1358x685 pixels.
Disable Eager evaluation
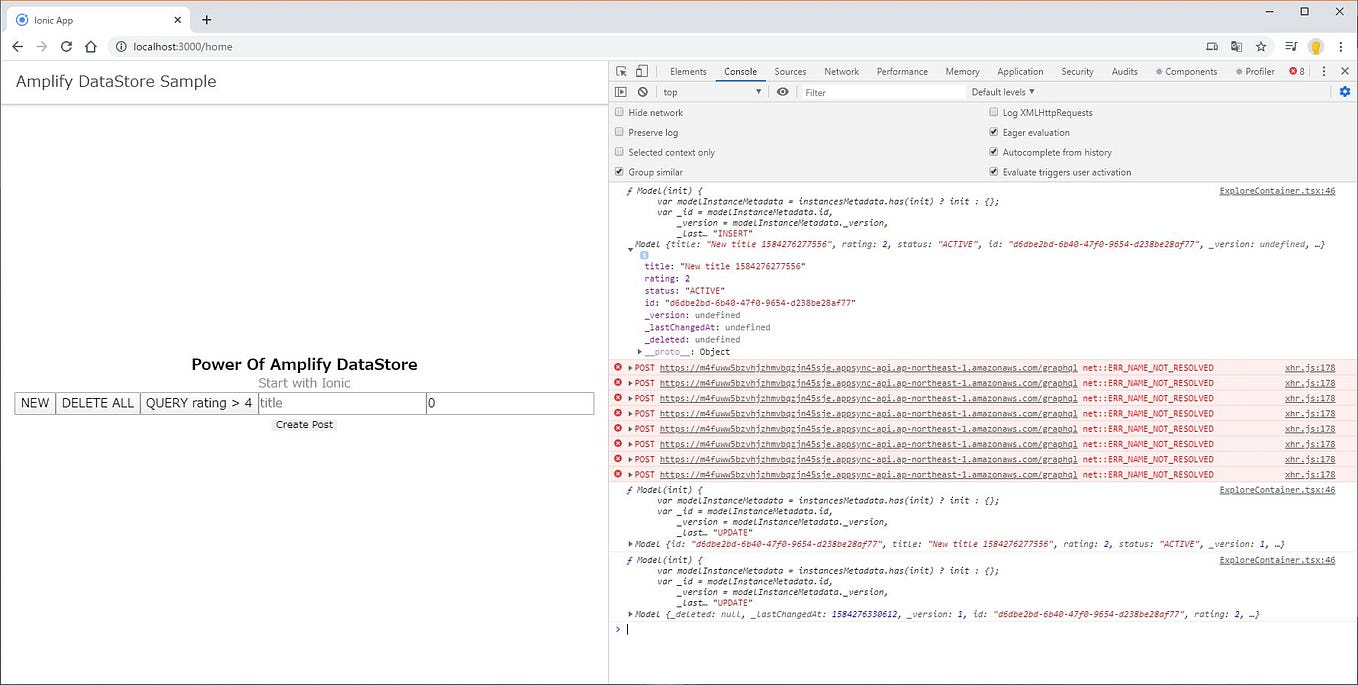click(993, 132)
